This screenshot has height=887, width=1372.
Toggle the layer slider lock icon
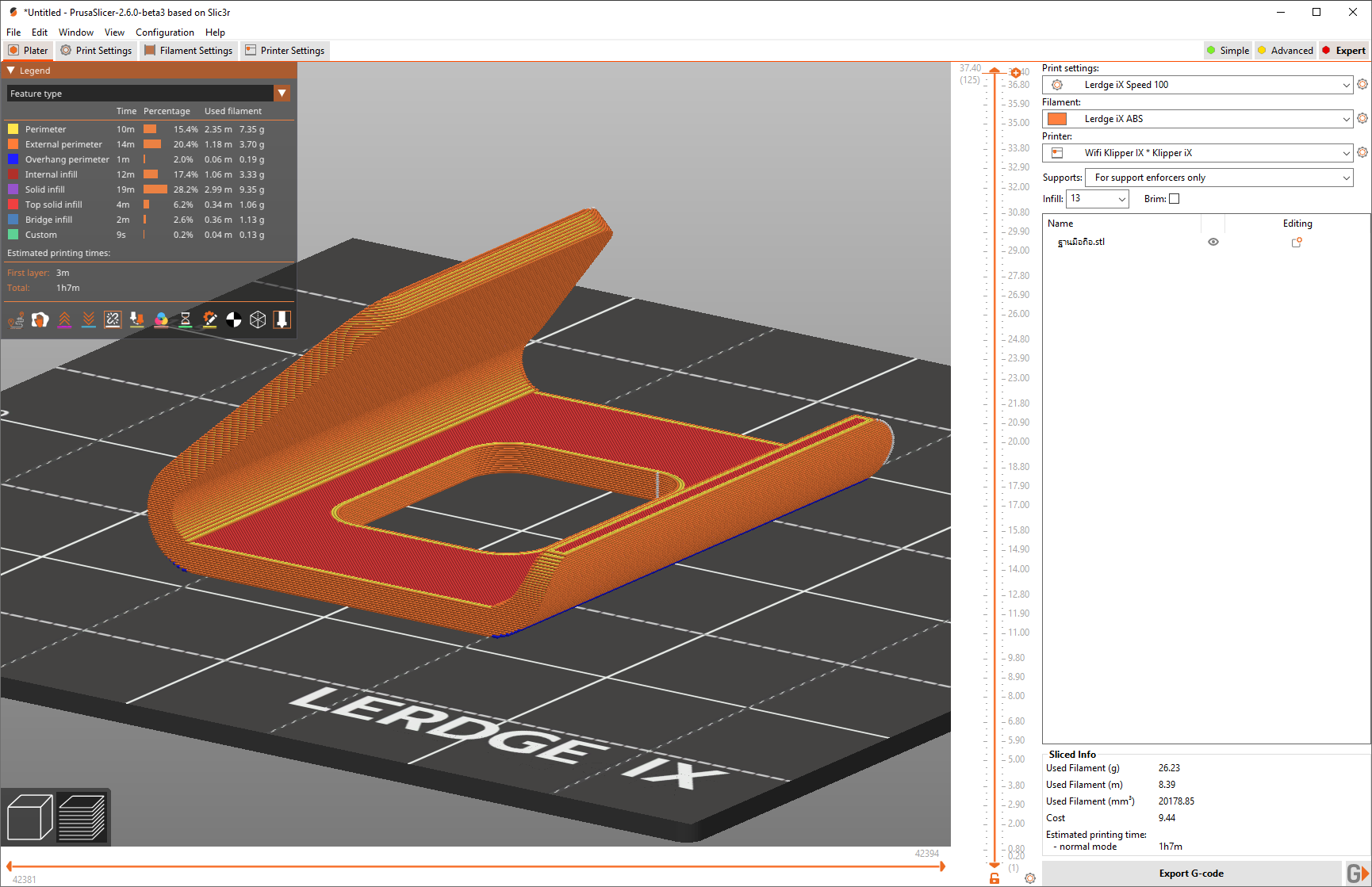click(995, 878)
